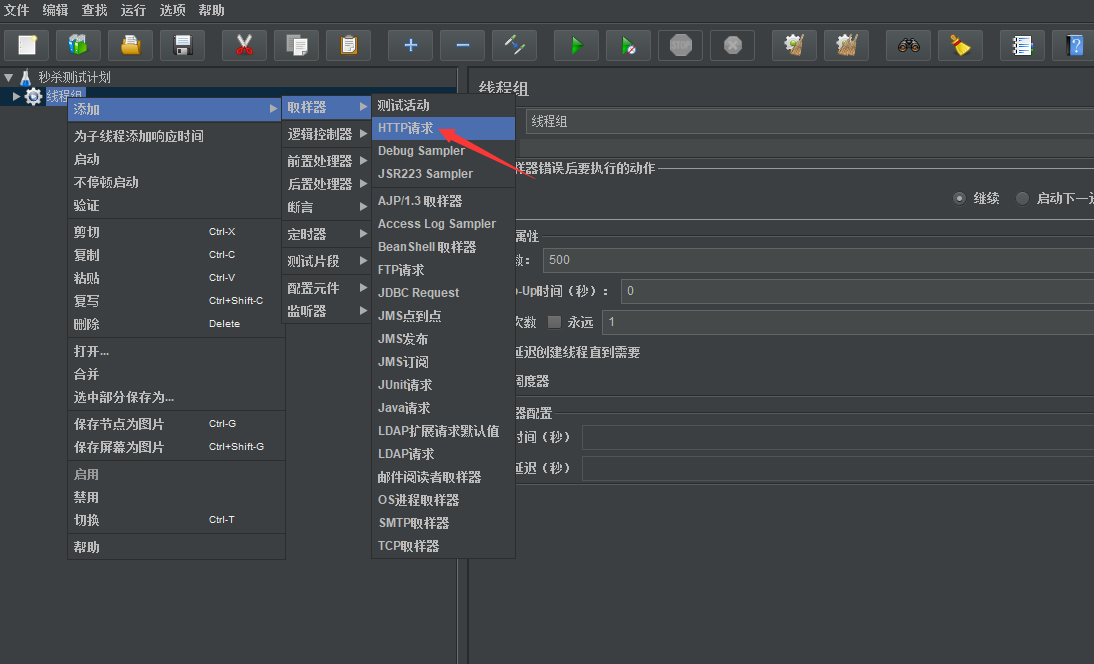This screenshot has width=1094, height=664.
Task: Select 禁用 in context menu
Action: [176, 497]
